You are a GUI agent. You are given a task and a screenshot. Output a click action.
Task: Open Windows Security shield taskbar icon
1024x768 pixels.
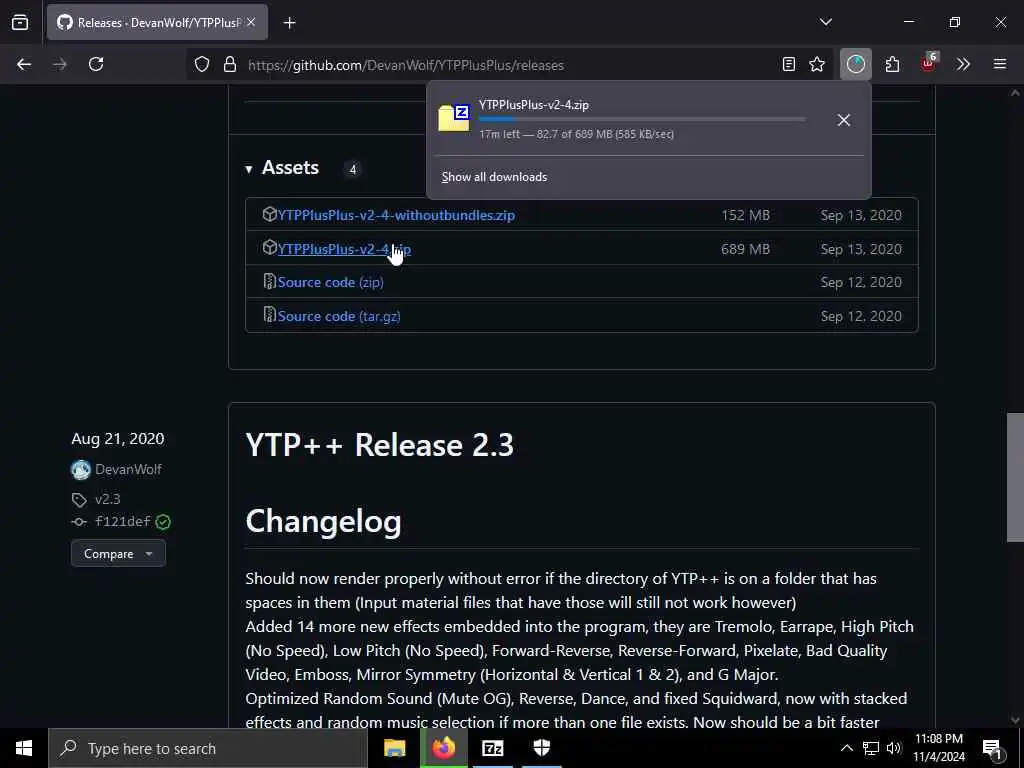point(541,748)
